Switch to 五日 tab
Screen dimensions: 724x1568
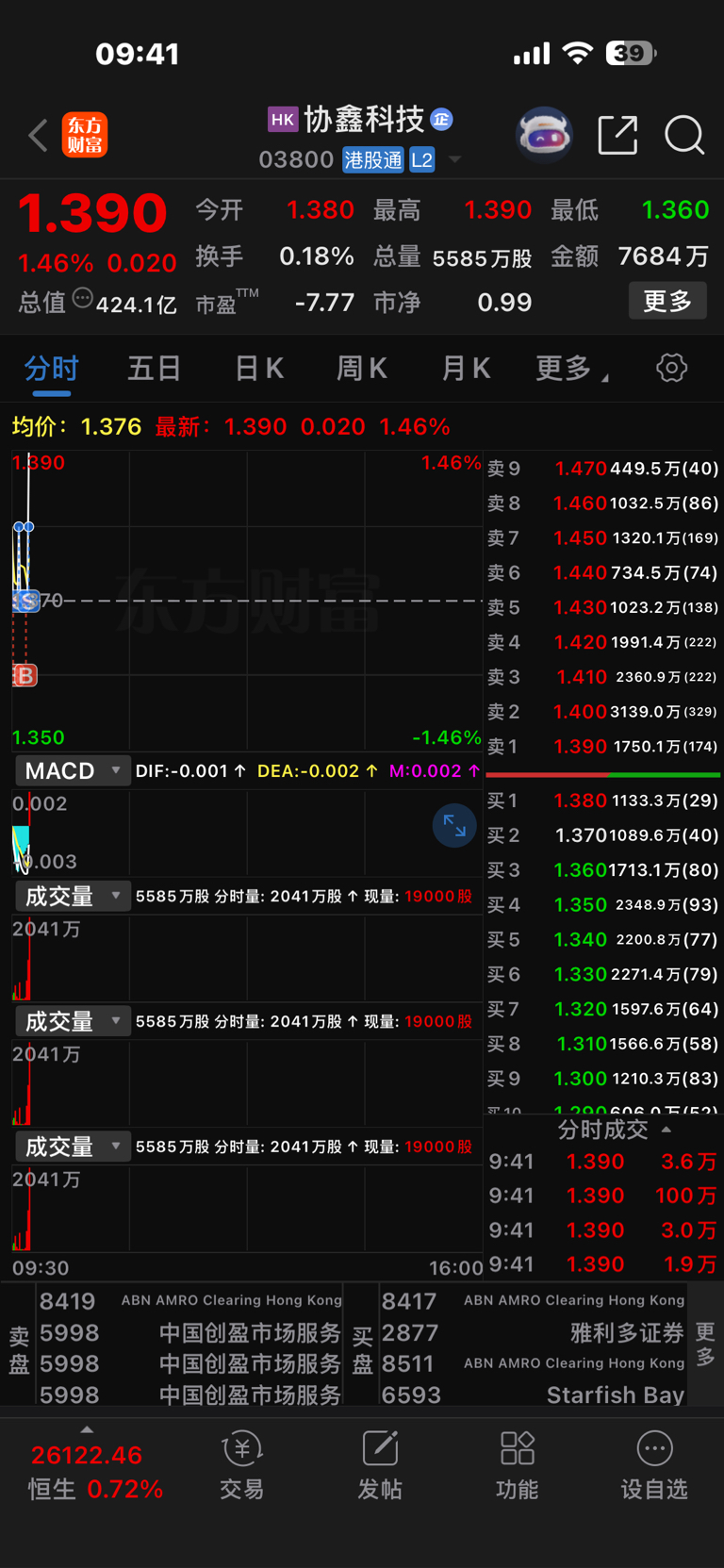(154, 368)
